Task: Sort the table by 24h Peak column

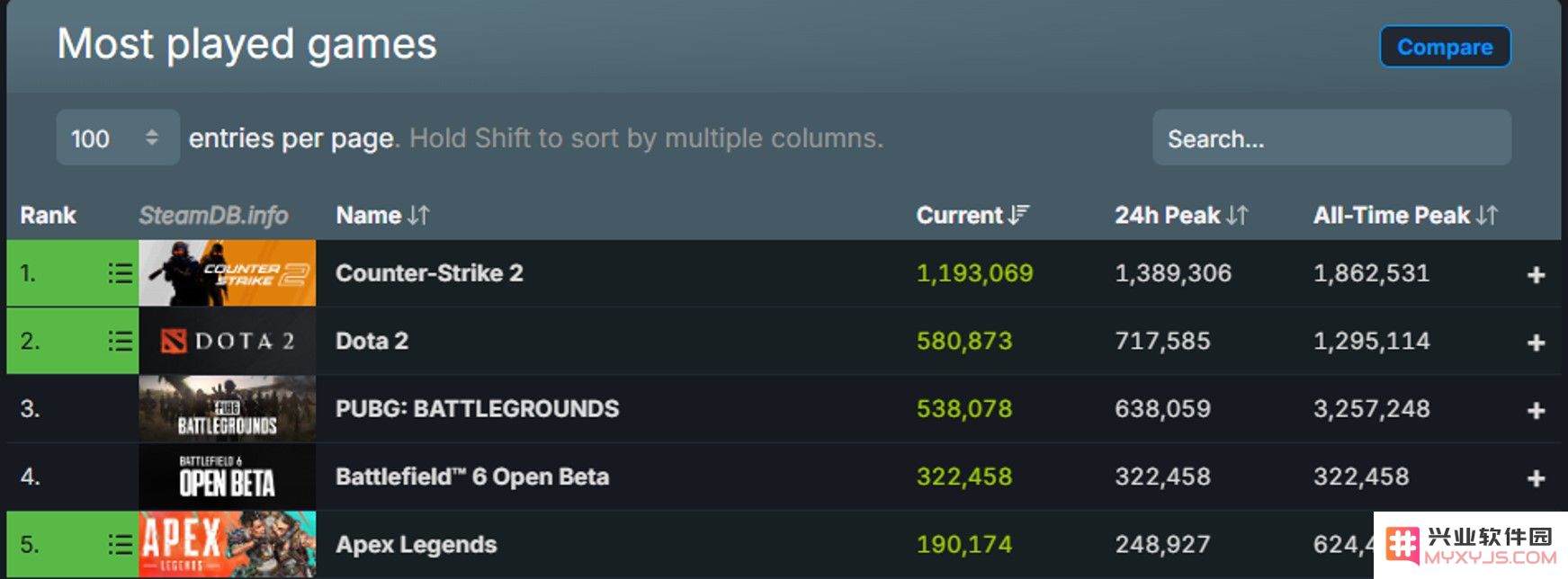Action: click(x=1181, y=216)
